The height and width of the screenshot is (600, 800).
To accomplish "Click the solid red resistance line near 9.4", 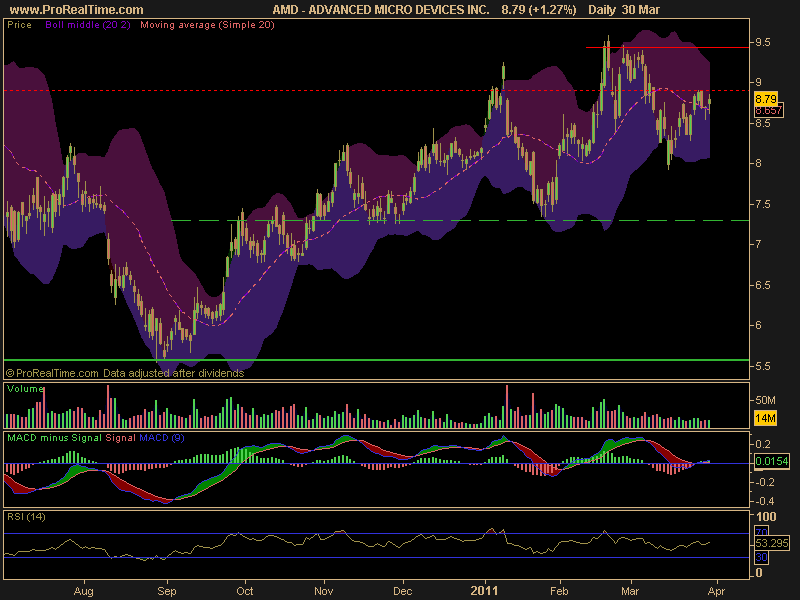I will [667, 47].
